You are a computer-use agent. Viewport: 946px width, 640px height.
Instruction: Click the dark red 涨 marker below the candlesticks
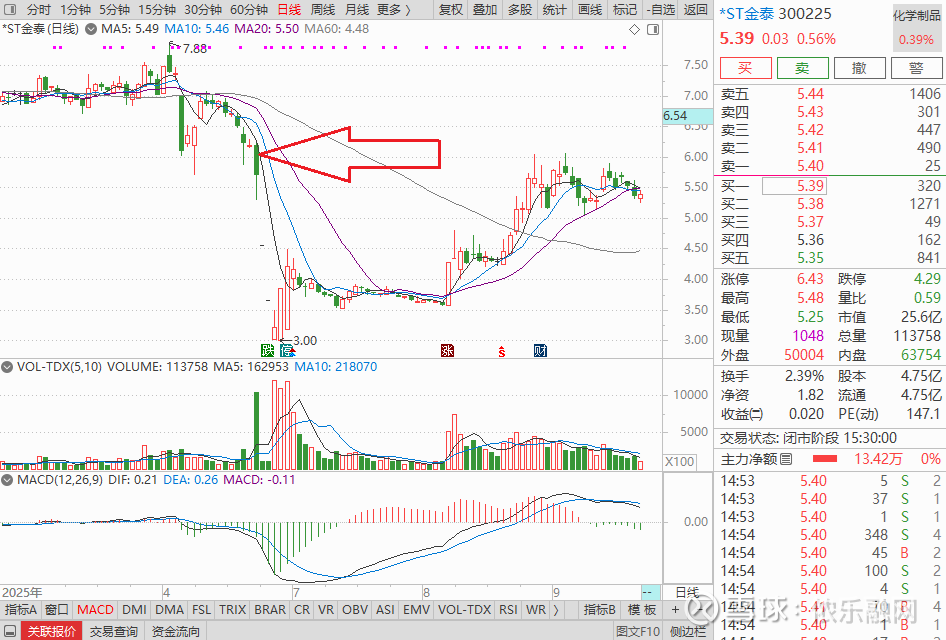tap(447, 350)
